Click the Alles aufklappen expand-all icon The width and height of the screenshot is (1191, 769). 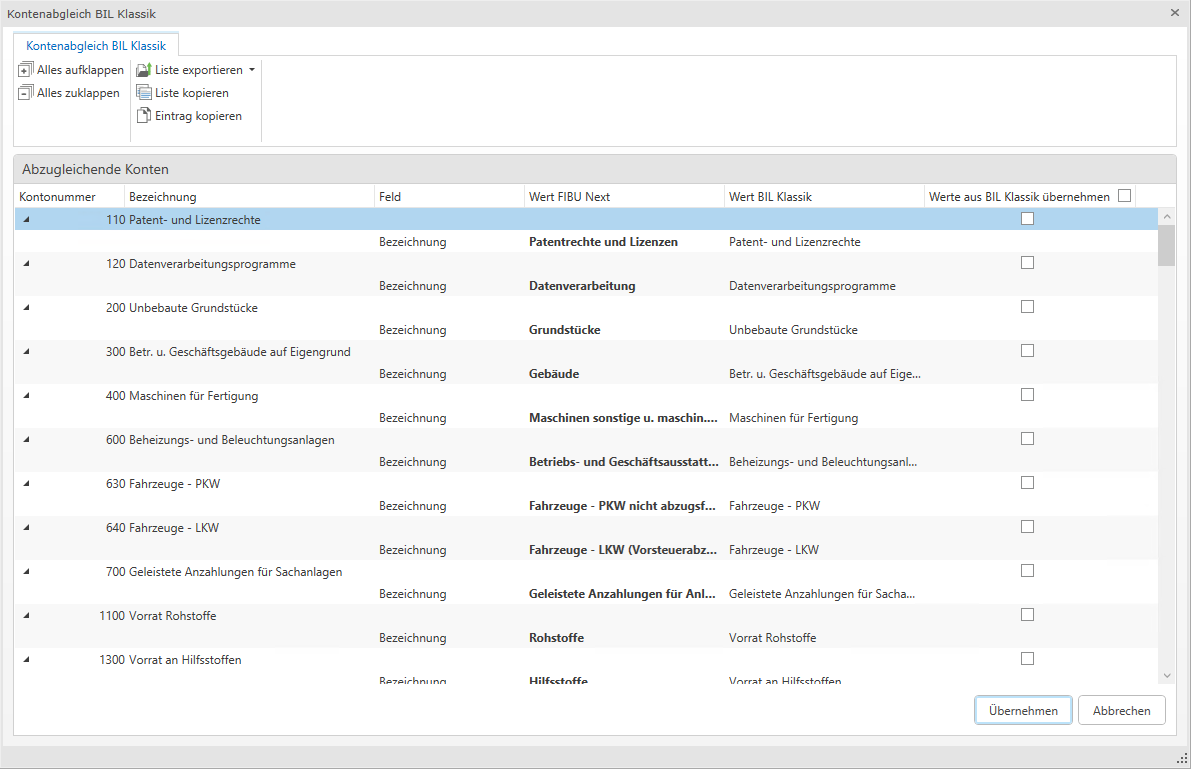[26, 70]
